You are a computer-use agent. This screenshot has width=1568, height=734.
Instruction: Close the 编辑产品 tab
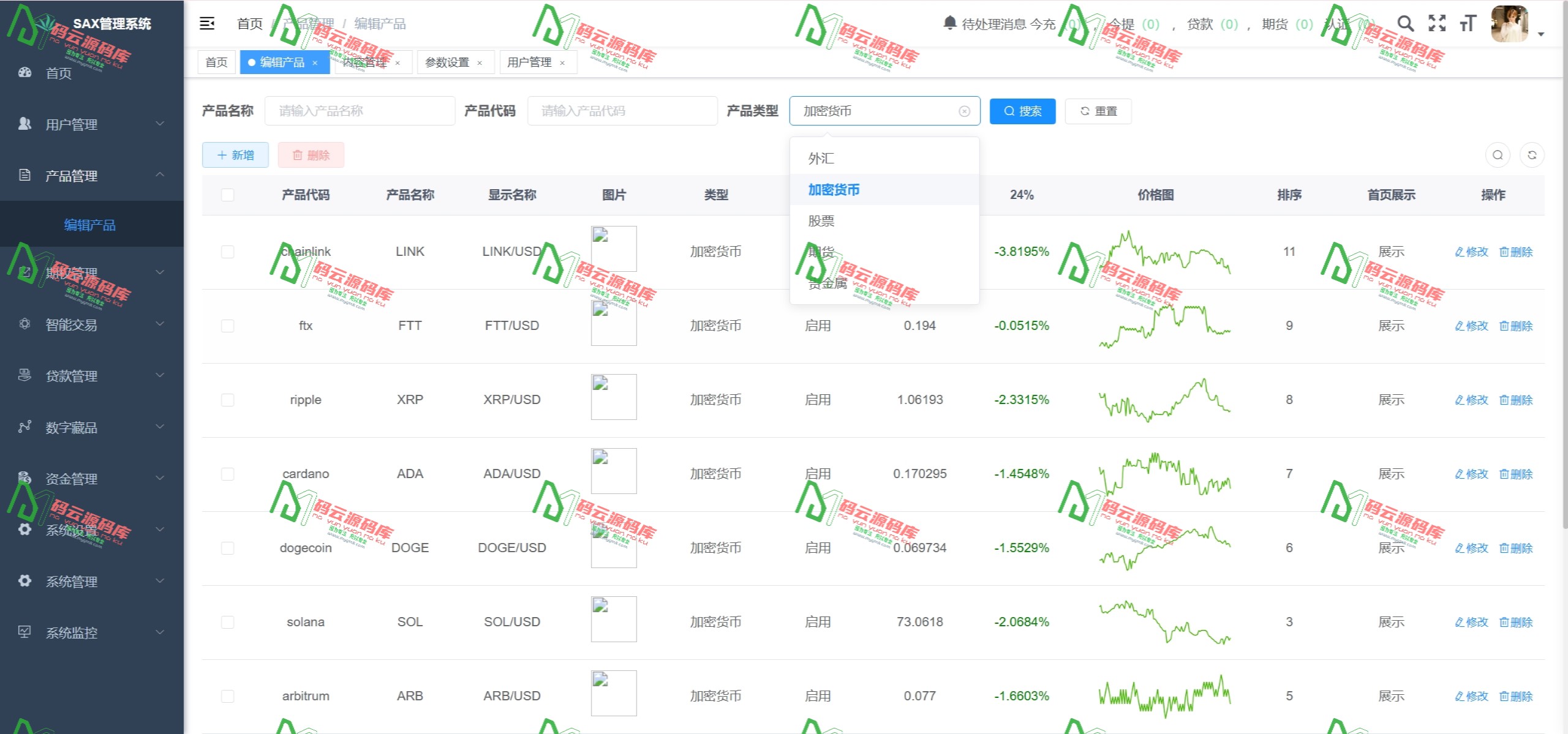(x=315, y=63)
